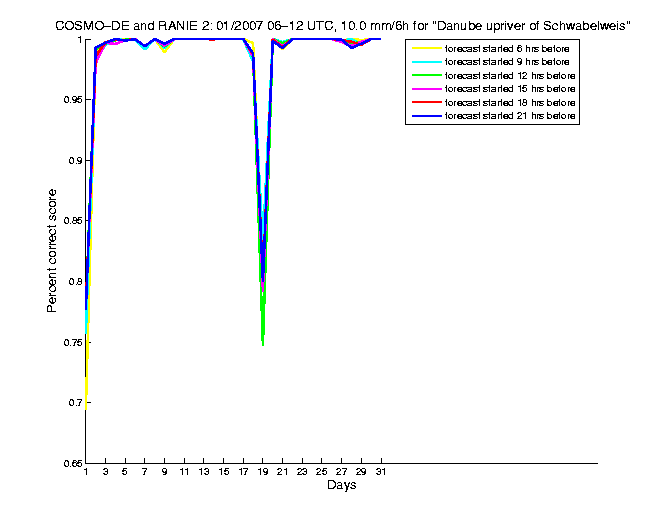
Task: Click the green line sample in the legend
Action: pos(427,75)
